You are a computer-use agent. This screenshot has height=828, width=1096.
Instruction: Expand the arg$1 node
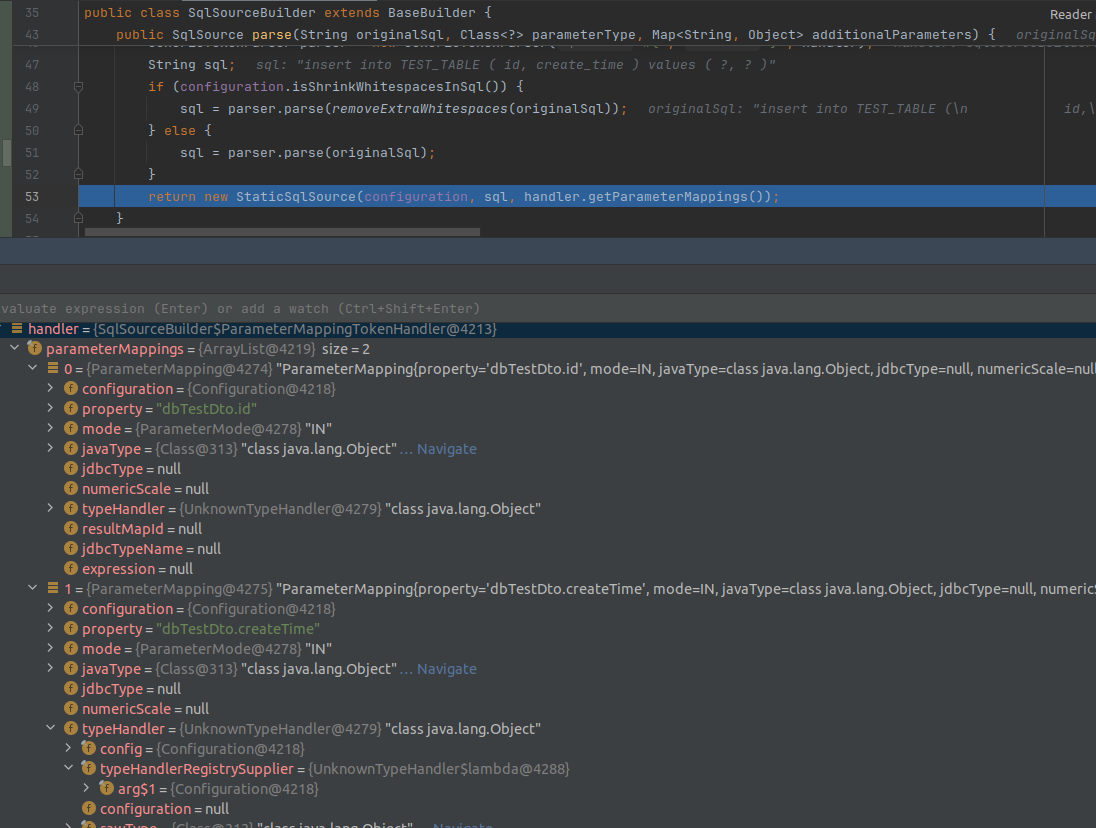pyautogui.click(x=86, y=788)
